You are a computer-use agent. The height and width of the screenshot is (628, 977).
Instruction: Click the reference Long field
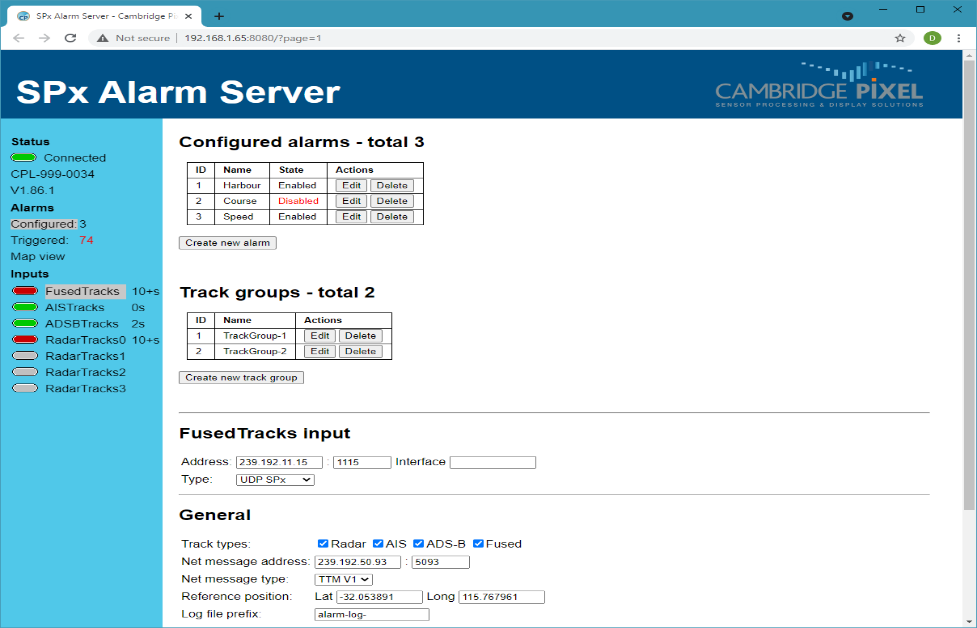[502, 597]
